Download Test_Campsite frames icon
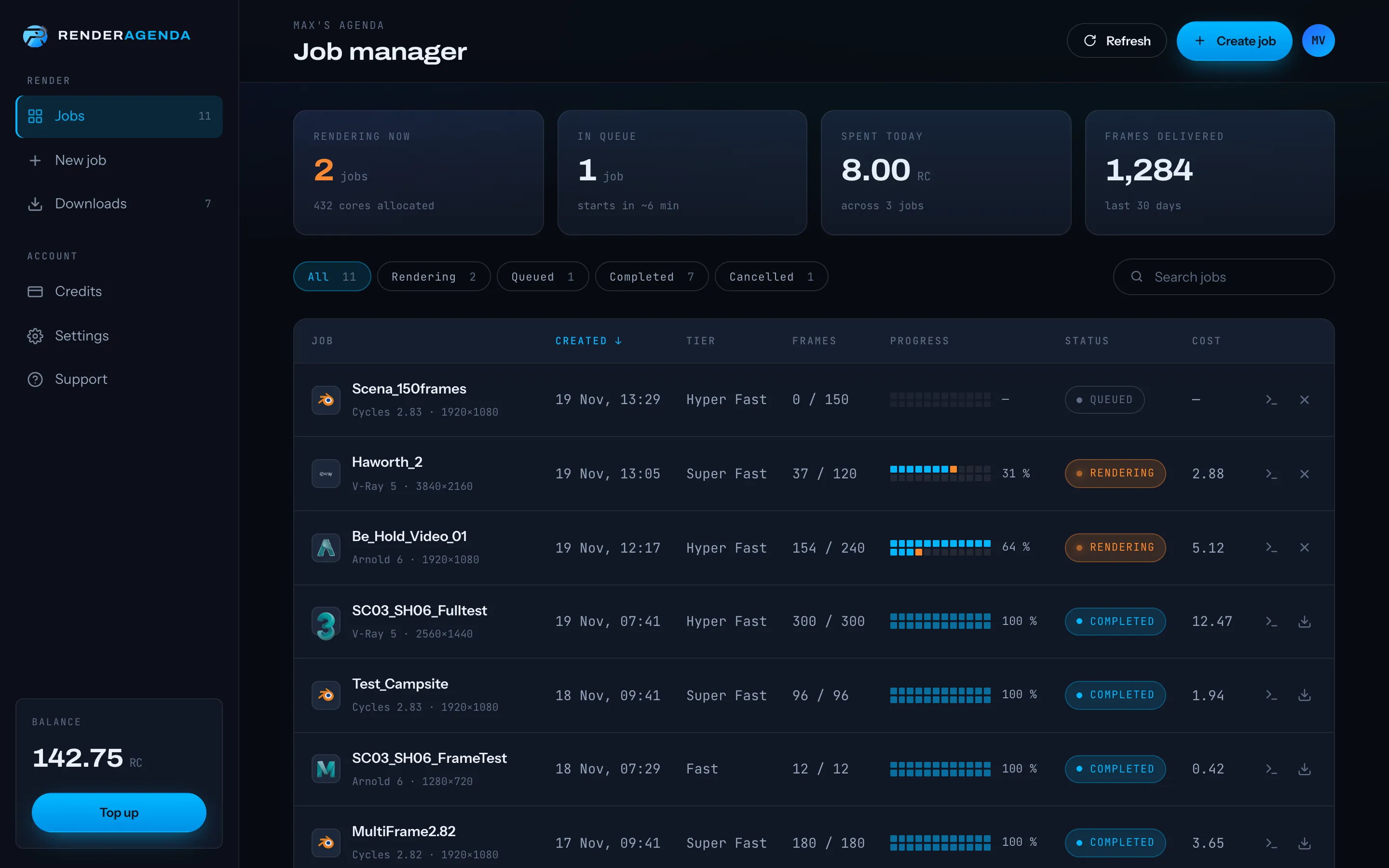Viewport: 1389px width, 868px height. click(1305, 694)
